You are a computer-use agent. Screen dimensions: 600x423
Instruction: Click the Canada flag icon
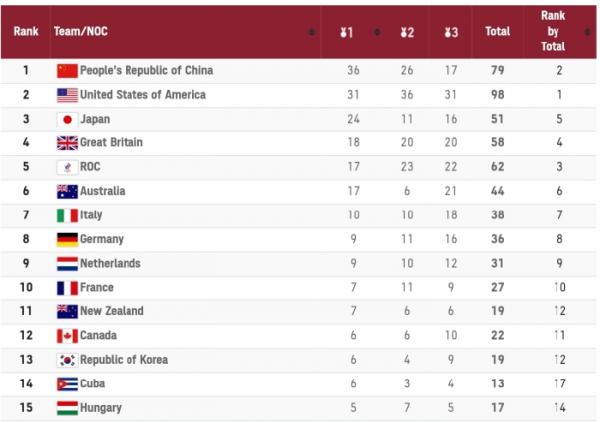pyautogui.click(x=67, y=336)
